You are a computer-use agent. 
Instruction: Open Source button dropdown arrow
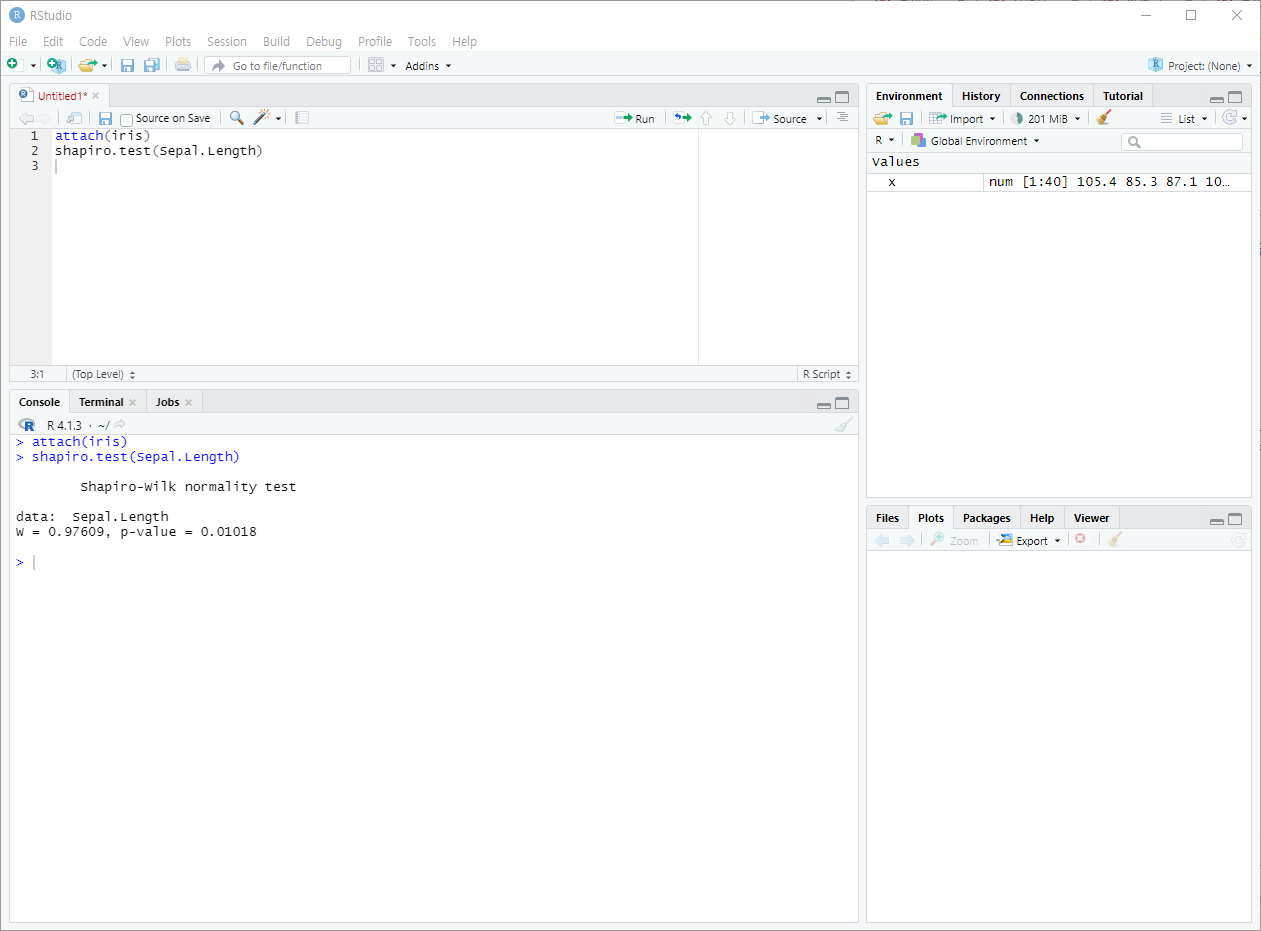(819, 119)
